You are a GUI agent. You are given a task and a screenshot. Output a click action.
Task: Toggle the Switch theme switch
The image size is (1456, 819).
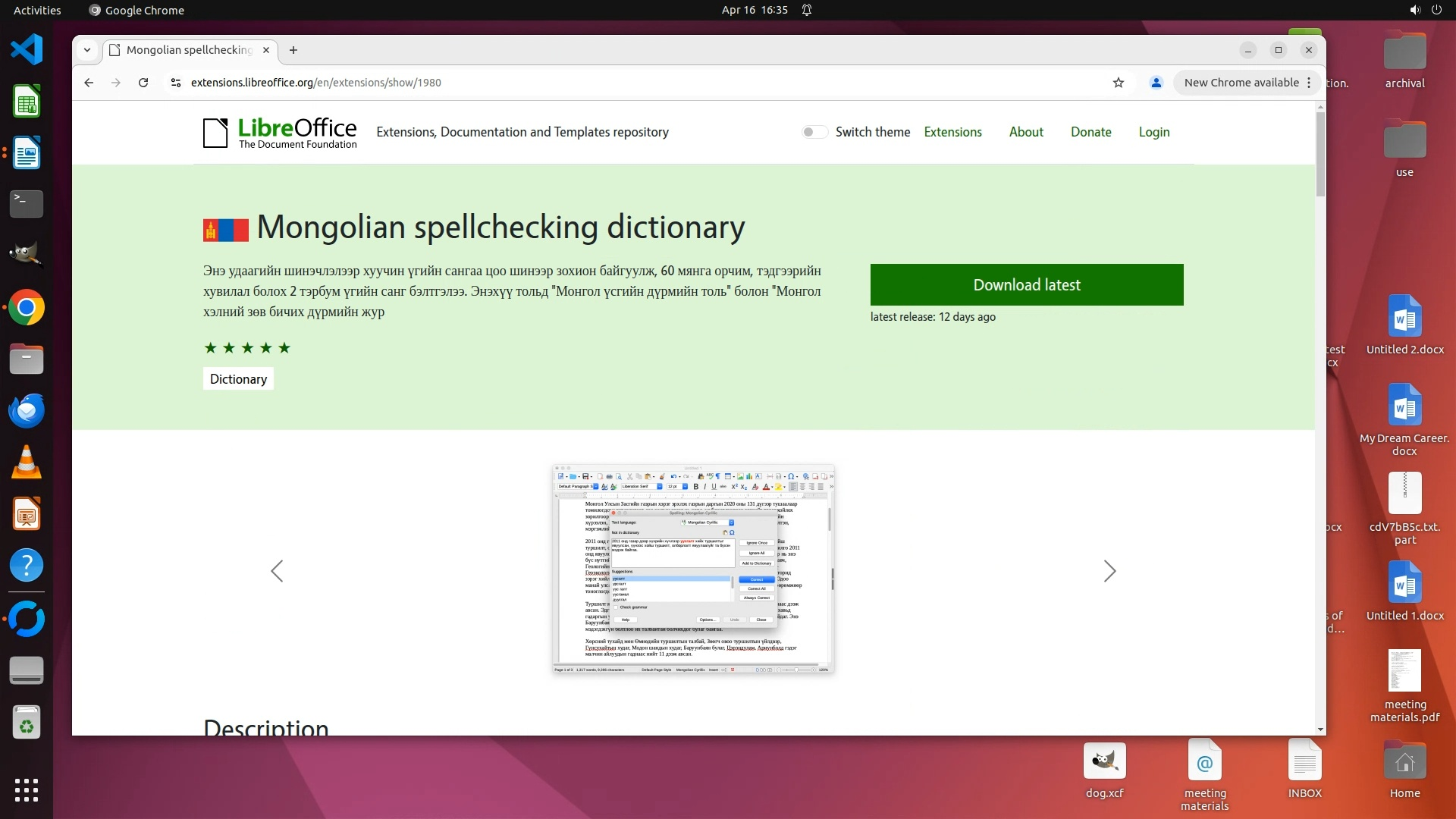click(814, 132)
